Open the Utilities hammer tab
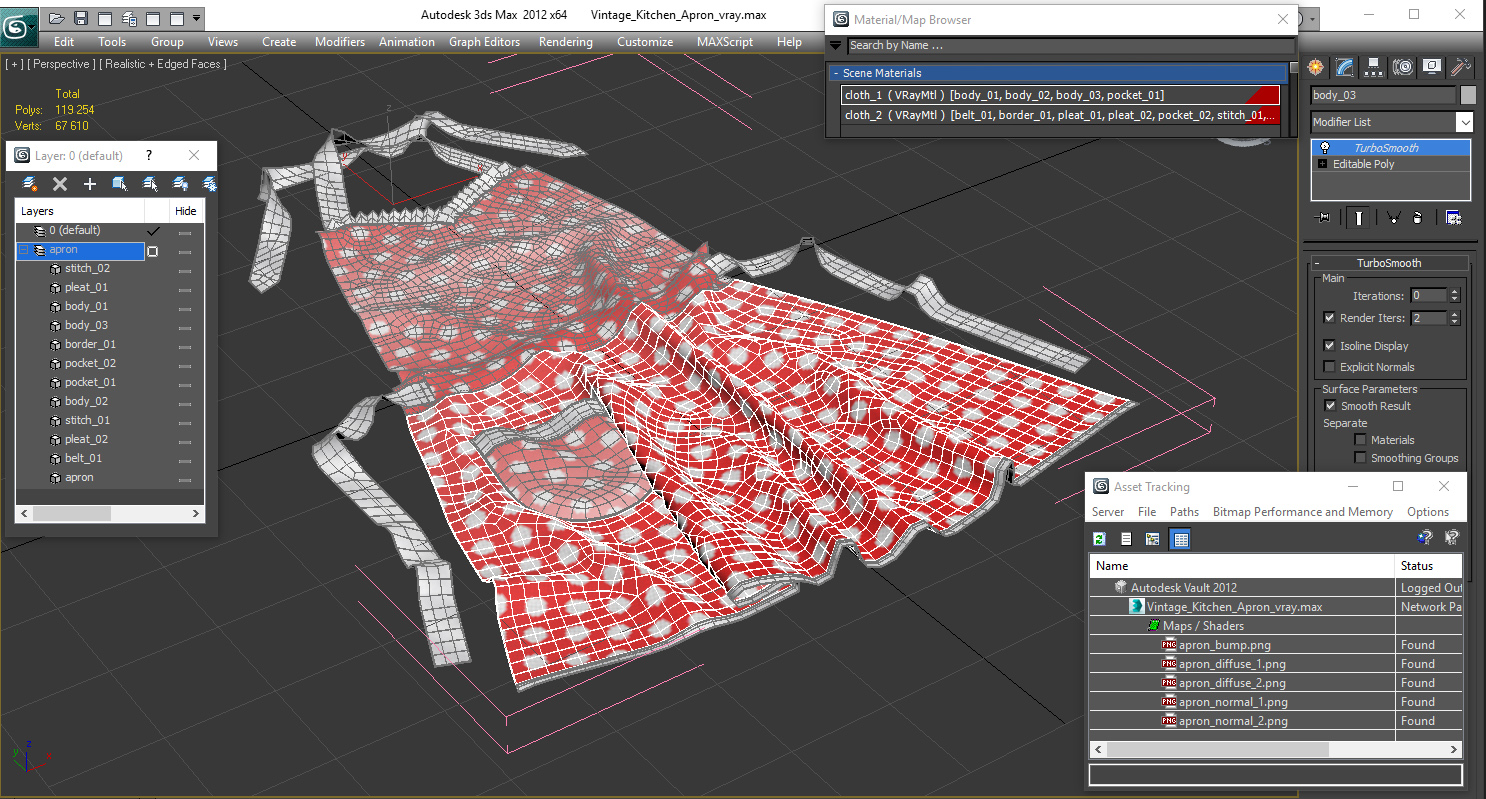Screen dimensions: 1486x799 pyautogui.click(x=1461, y=67)
